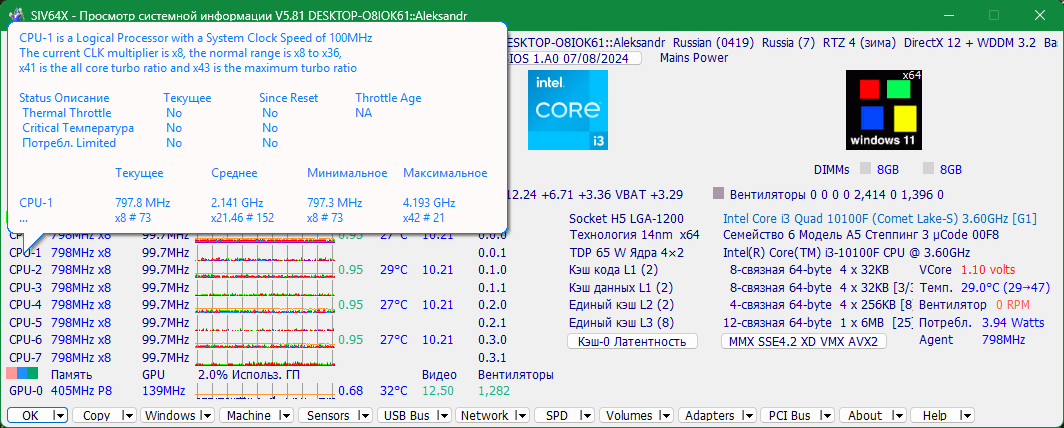Click the purple square beside Вентиляторы

coord(719,195)
